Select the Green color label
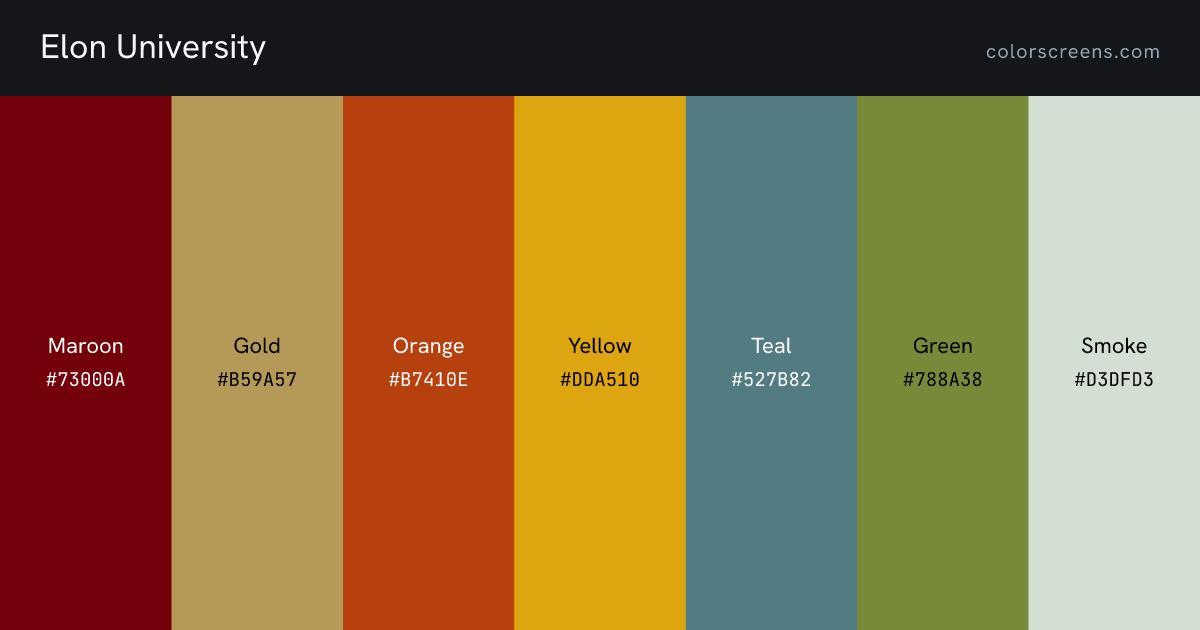The height and width of the screenshot is (630, 1200). click(943, 346)
